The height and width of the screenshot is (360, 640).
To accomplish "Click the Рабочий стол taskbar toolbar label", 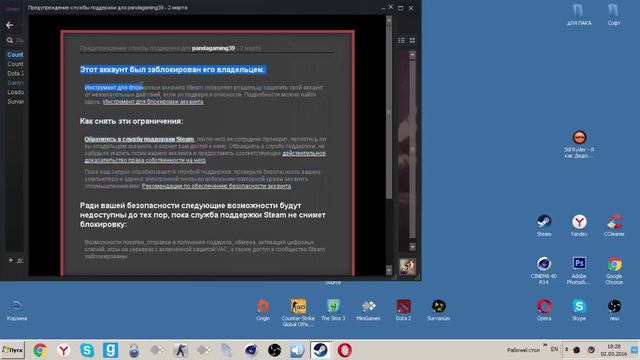I will click(523, 350).
